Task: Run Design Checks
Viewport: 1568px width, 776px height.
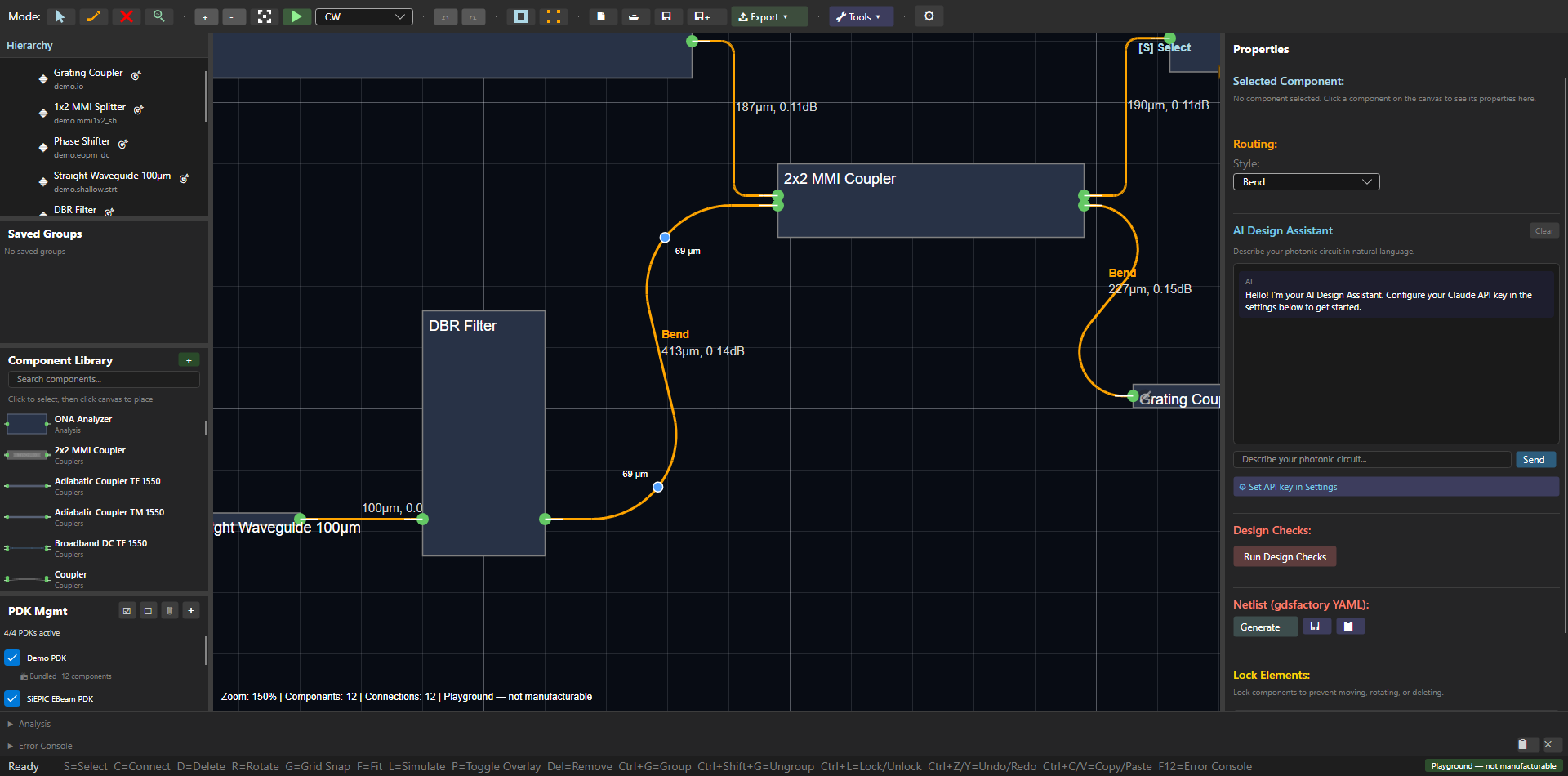Action: (1285, 557)
